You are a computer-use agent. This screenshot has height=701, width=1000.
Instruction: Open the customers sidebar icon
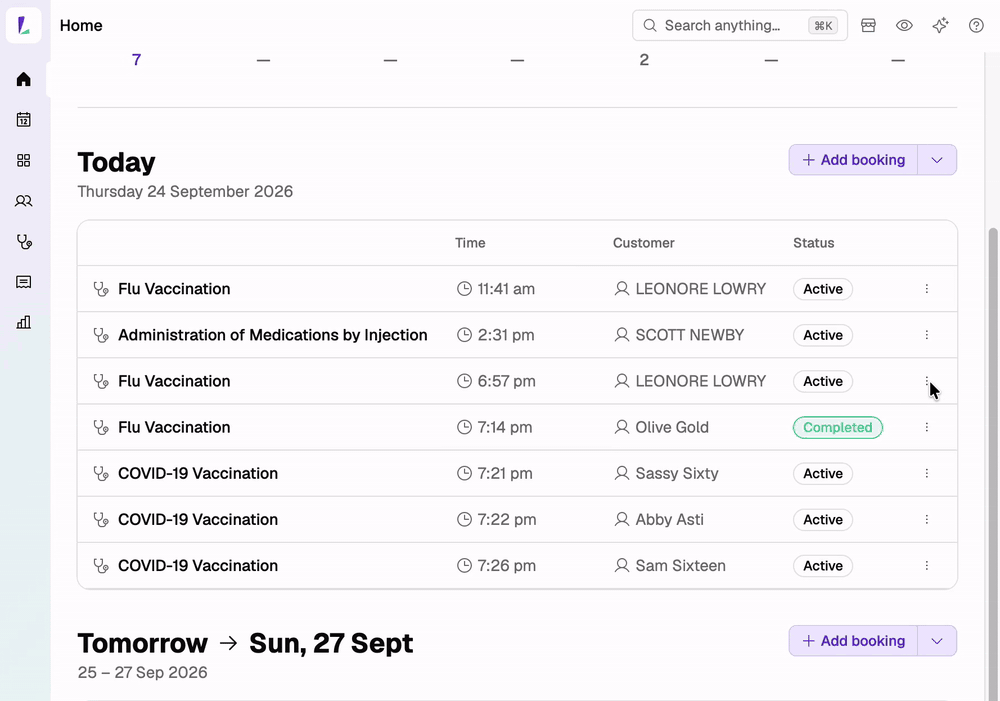[24, 201]
